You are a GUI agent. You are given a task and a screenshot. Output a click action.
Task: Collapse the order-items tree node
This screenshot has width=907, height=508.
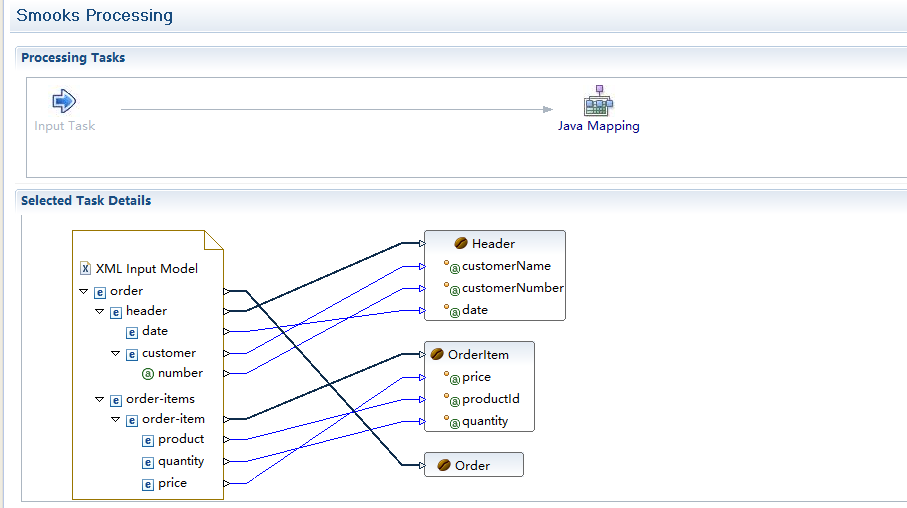click(x=99, y=399)
